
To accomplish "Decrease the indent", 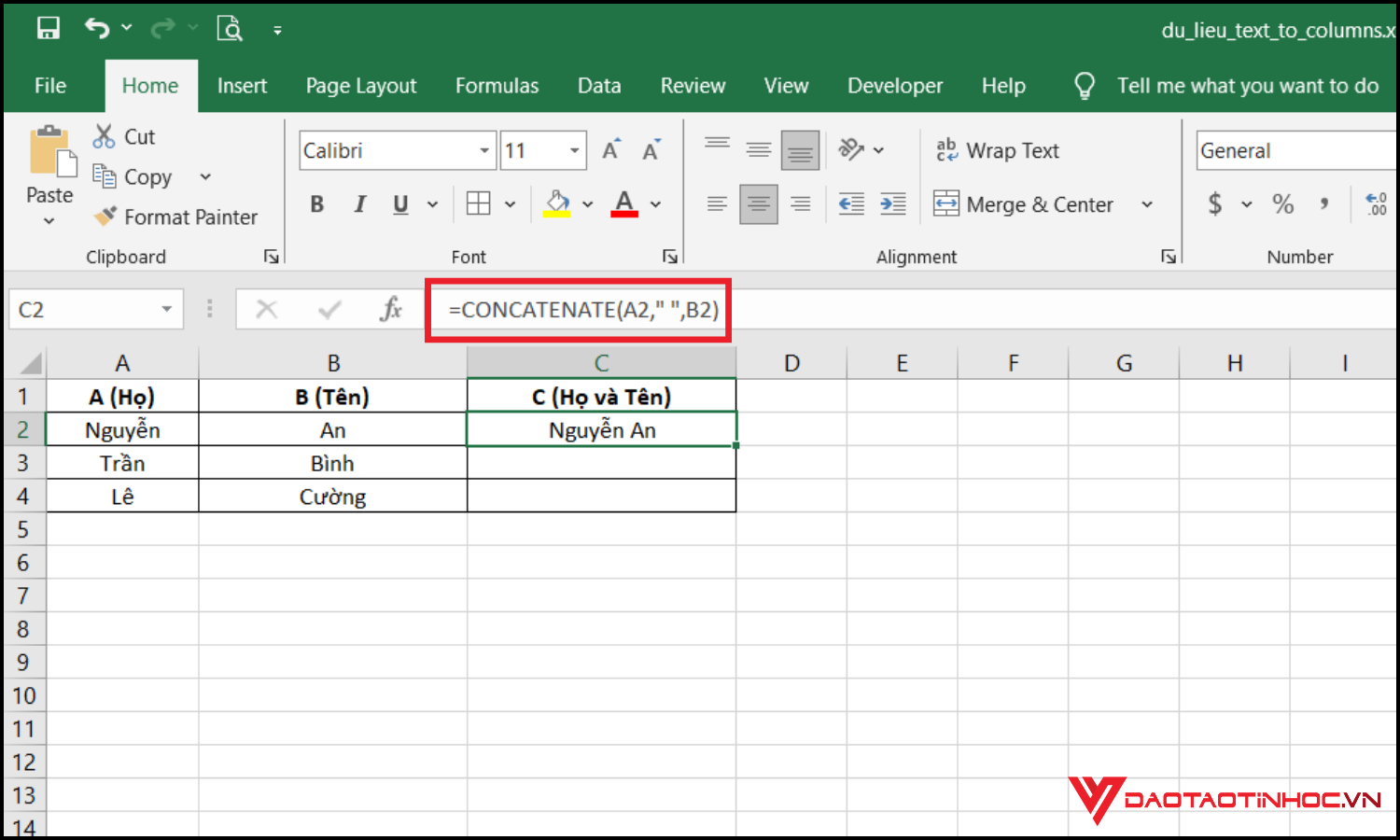I will pyautogui.click(x=851, y=203).
